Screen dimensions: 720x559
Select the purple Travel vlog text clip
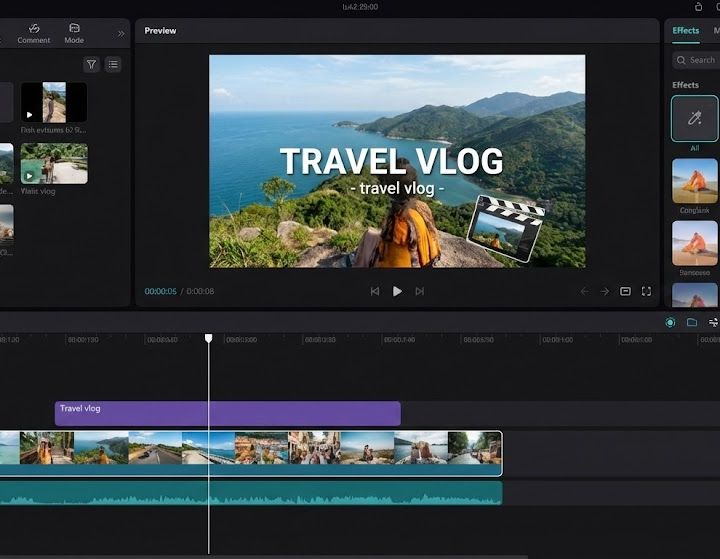[x=228, y=413]
